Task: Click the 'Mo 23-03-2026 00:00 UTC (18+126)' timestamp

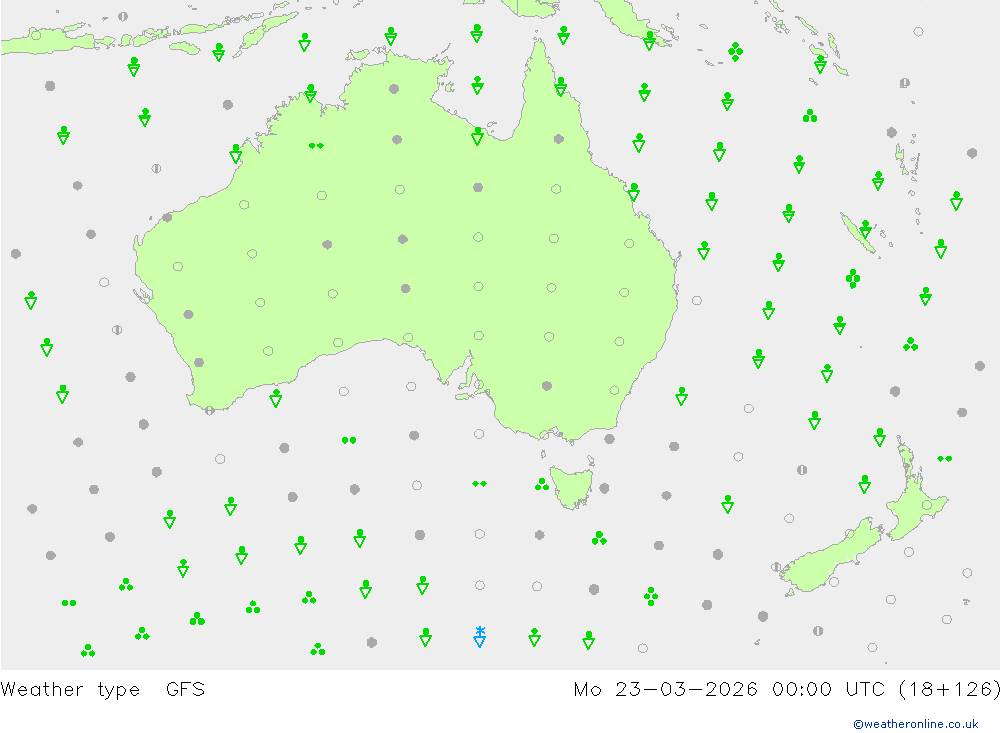Action: click(786, 689)
